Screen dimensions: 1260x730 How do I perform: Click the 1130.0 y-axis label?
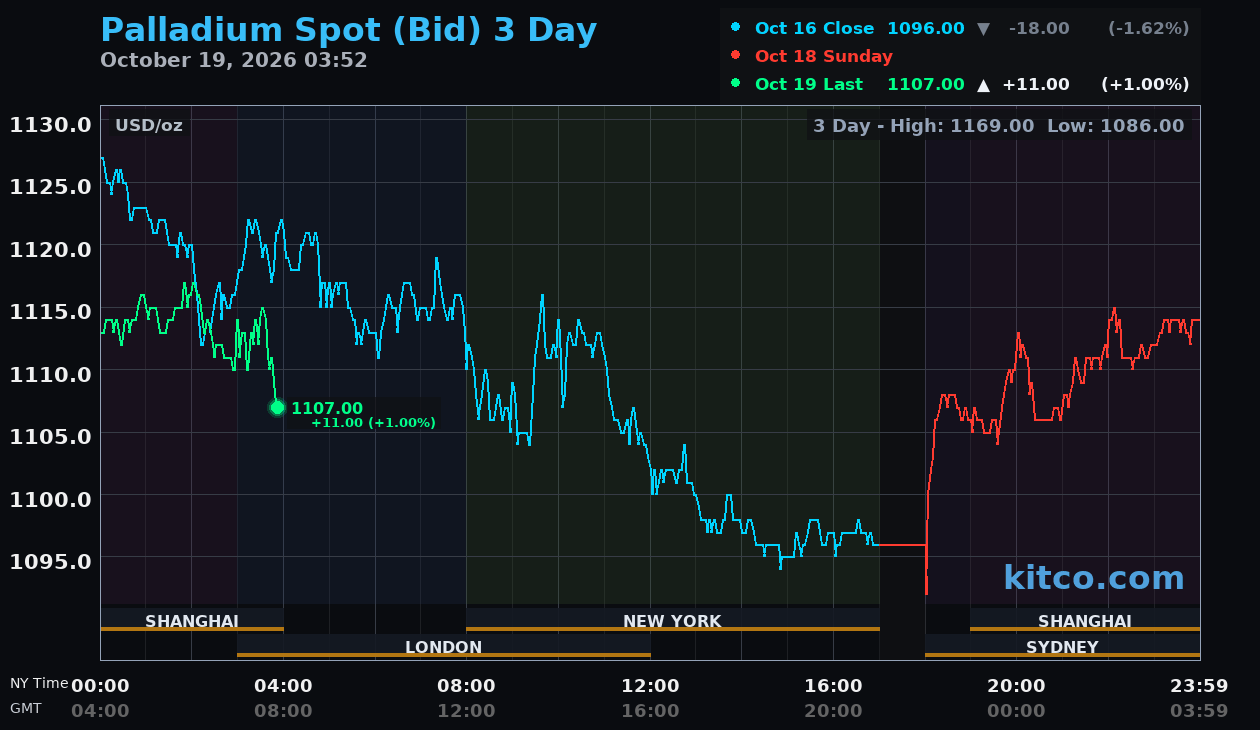point(50,125)
